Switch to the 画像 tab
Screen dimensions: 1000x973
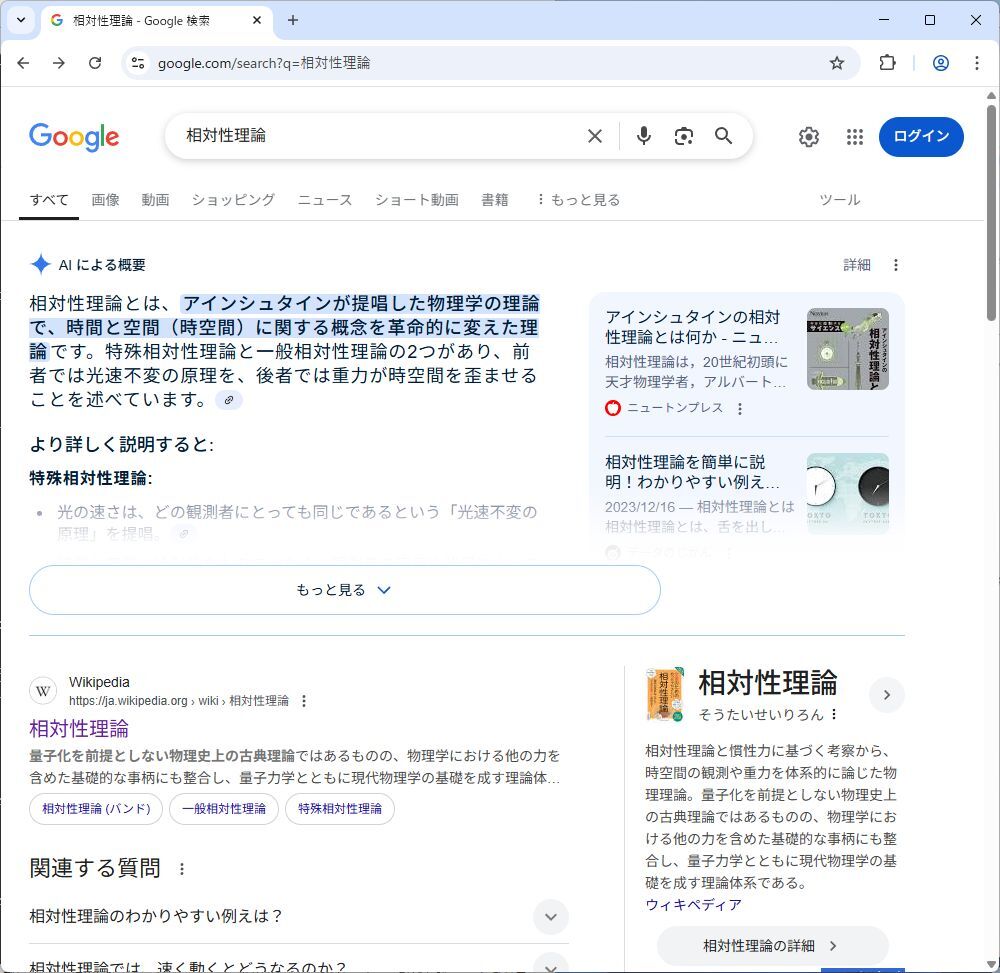point(105,200)
